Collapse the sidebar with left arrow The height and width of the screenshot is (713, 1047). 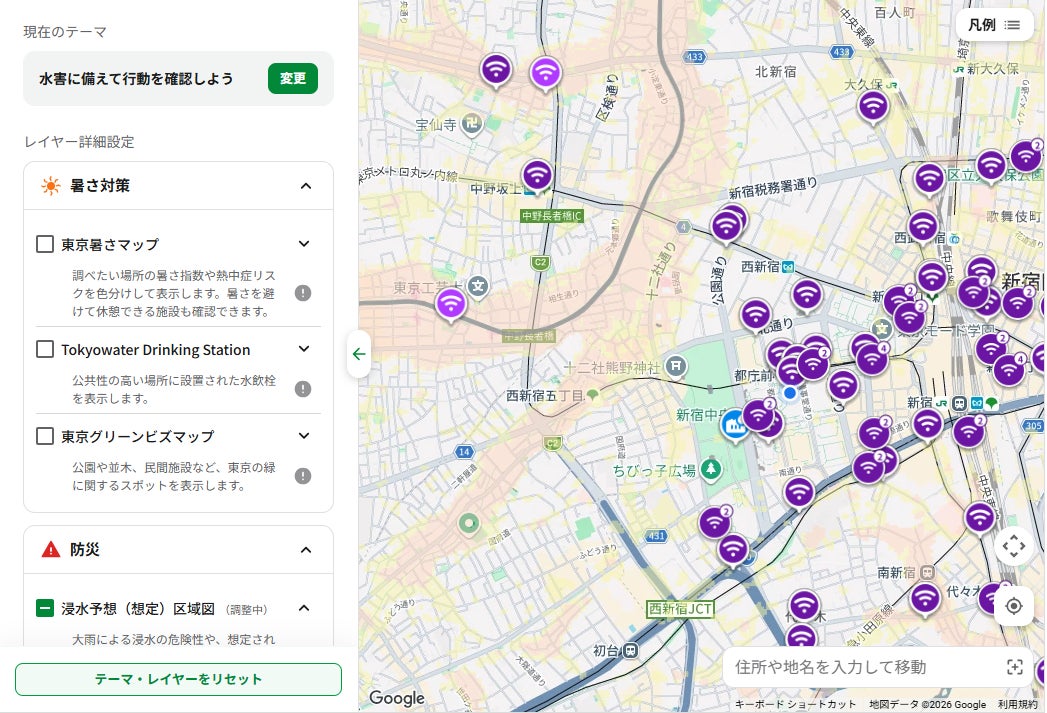coord(359,354)
